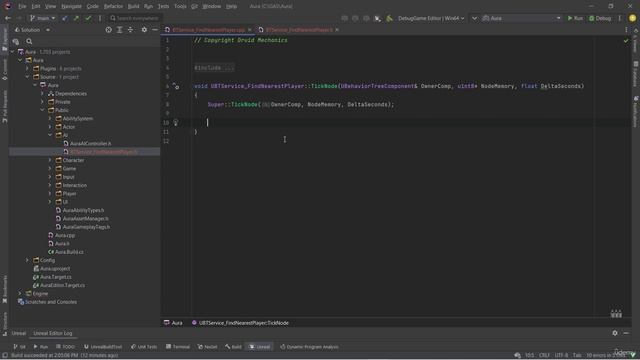Click the navigate Back arrow
640x360 pixels.
click(x=8, y=18)
